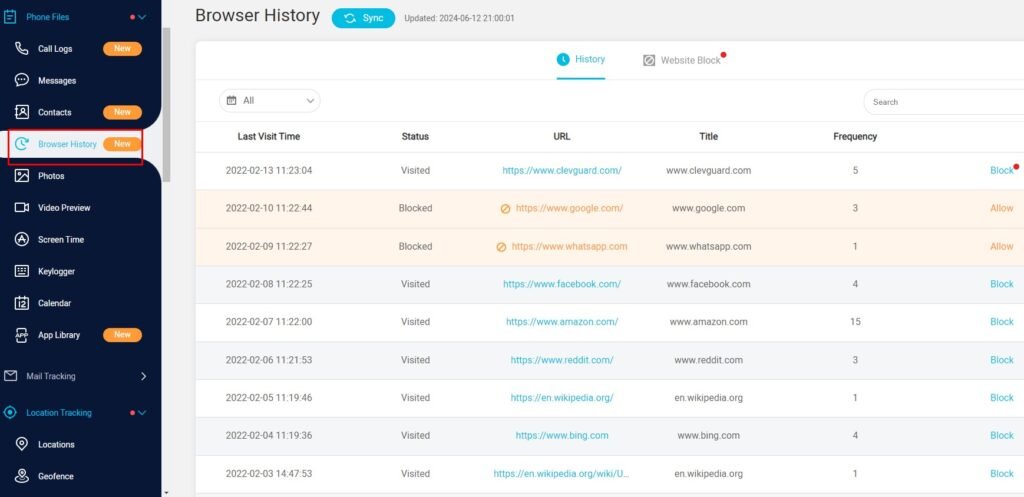The height and width of the screenshot is (497, 1024).
Task: Click the sidebar vertical scrollbar
Action: coord(167,104)
